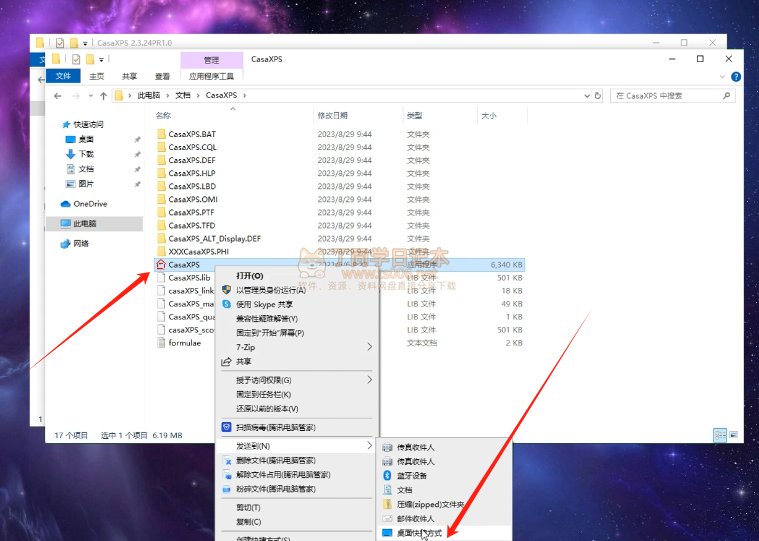This screenshot has height=541, width=759.
Task: Click the search magnifier icon
Action: tap(726, 96)
